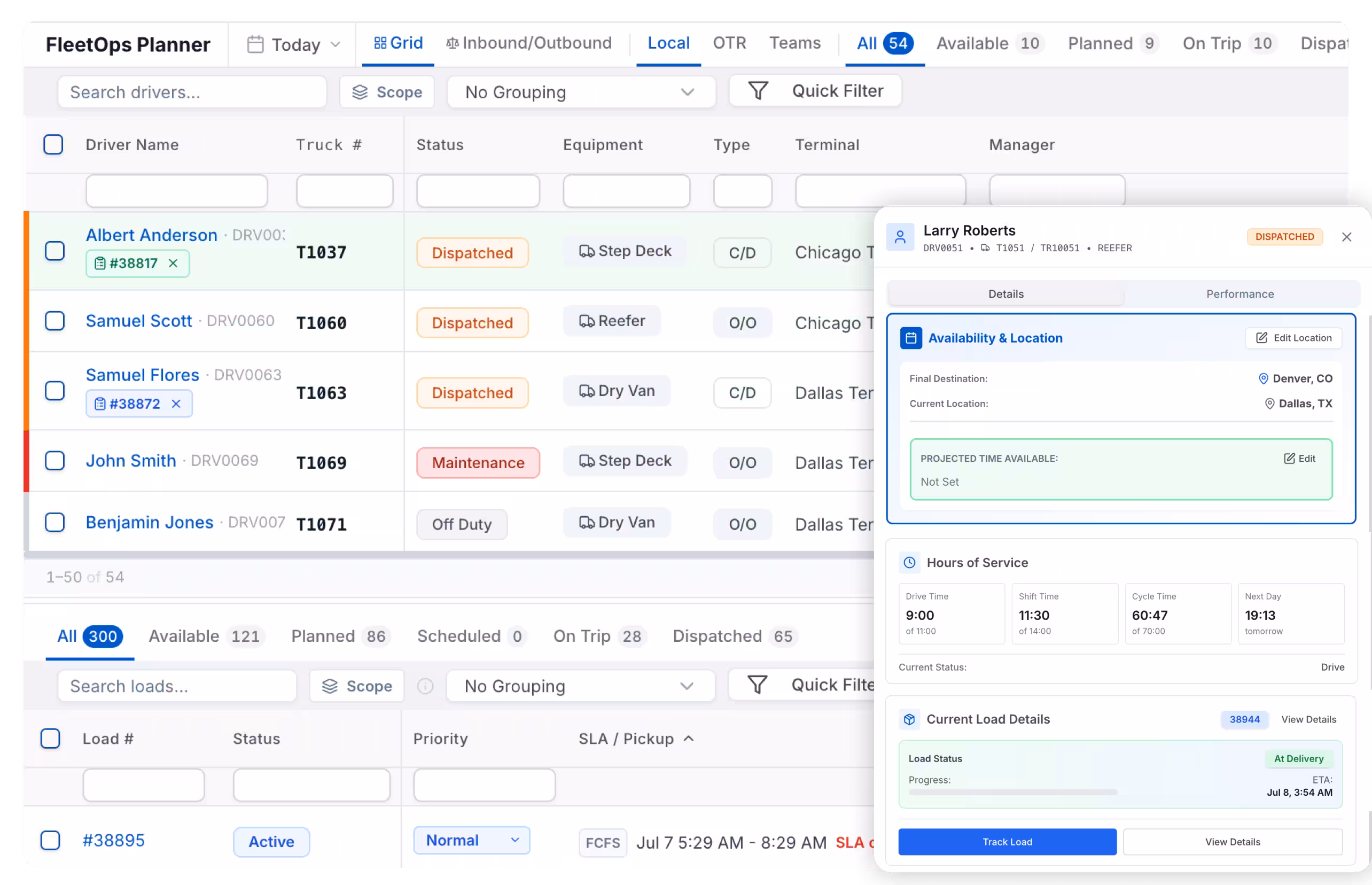
Task: Click the drivers grid horizontal scrollbar
Action: pos(449,555)
